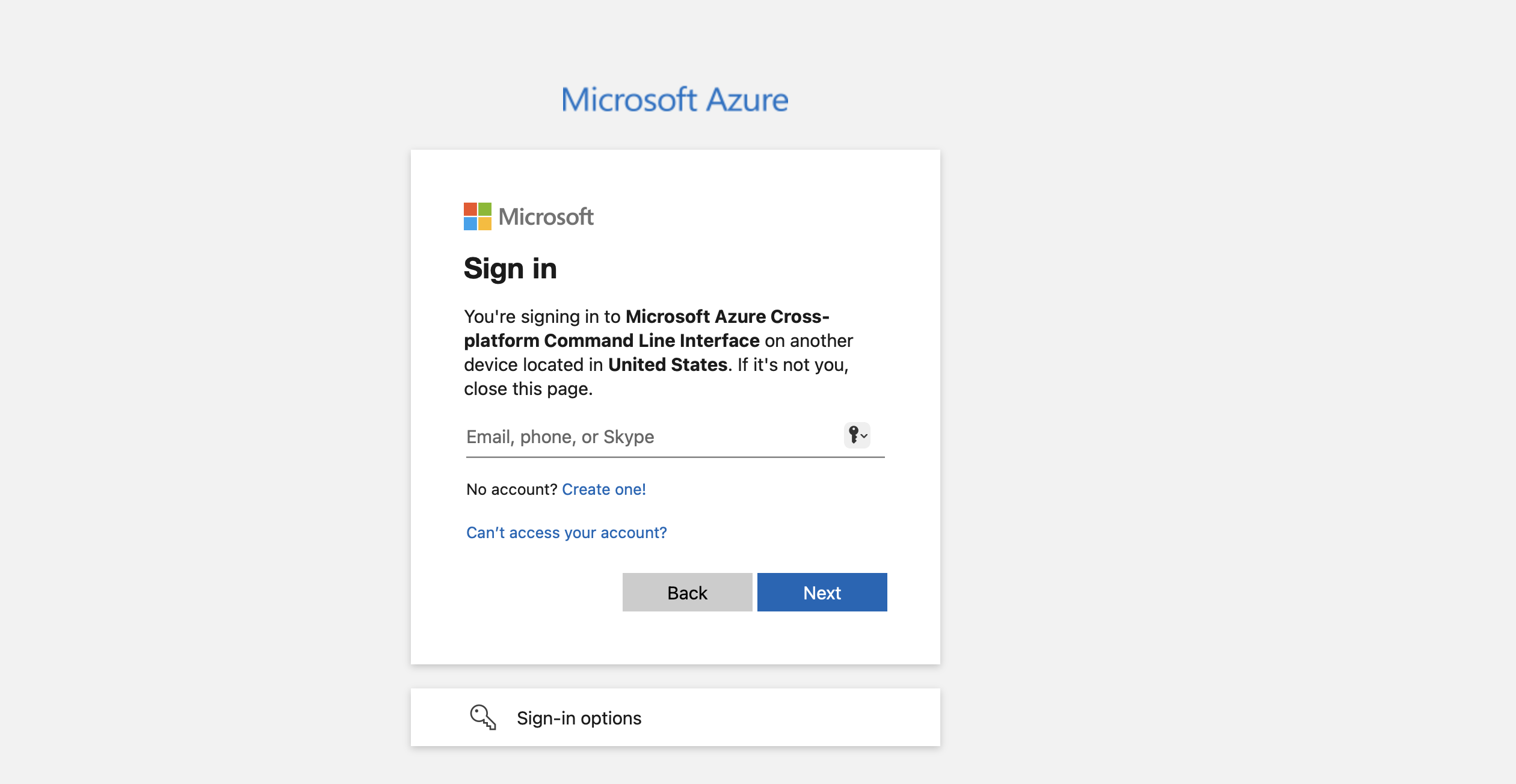Click the "You're signing in to" text
Image resolution: width=1516 pixels, height=784 pixels.
coord(542,317)
